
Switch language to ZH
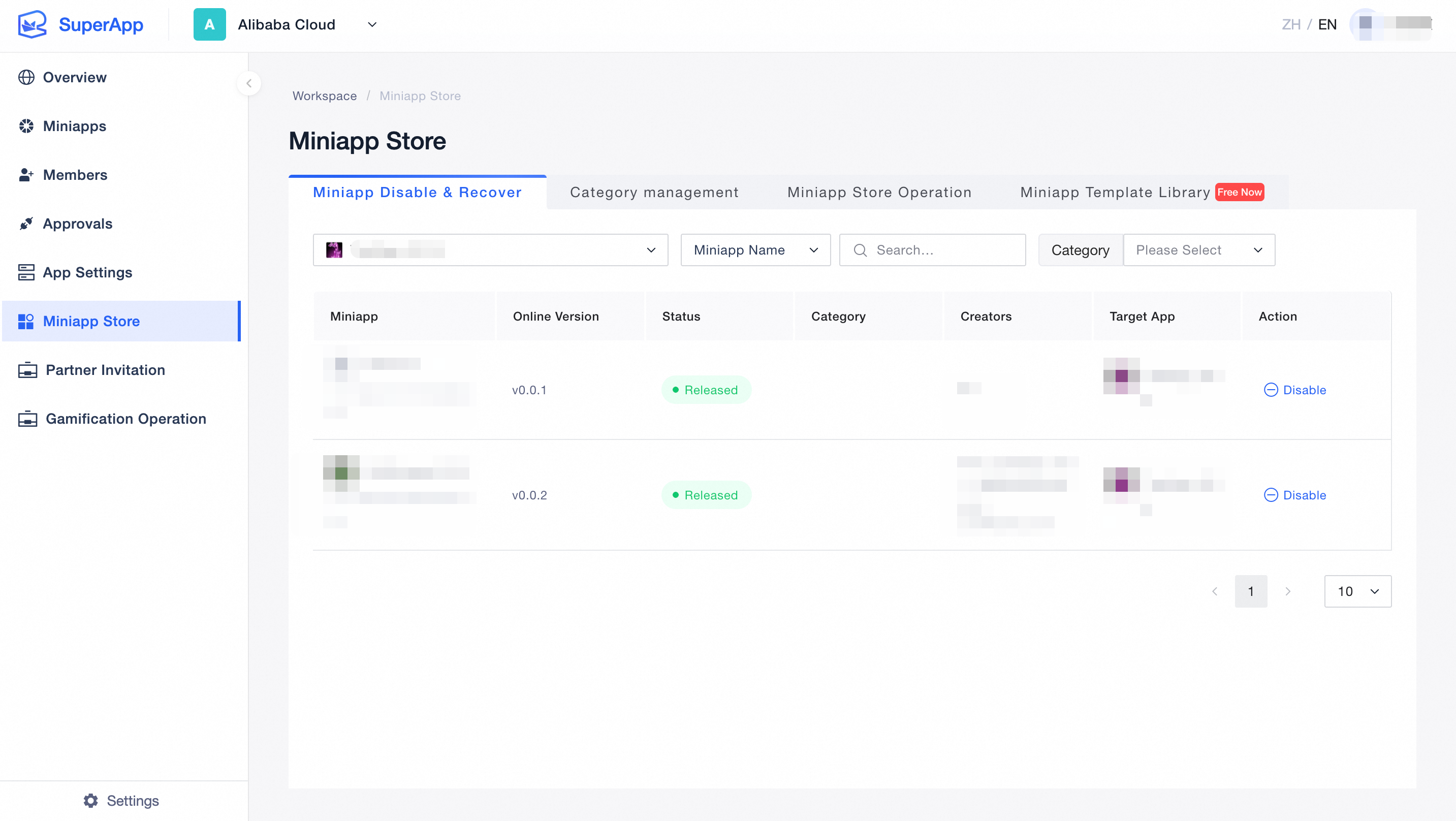[1291, 24]
